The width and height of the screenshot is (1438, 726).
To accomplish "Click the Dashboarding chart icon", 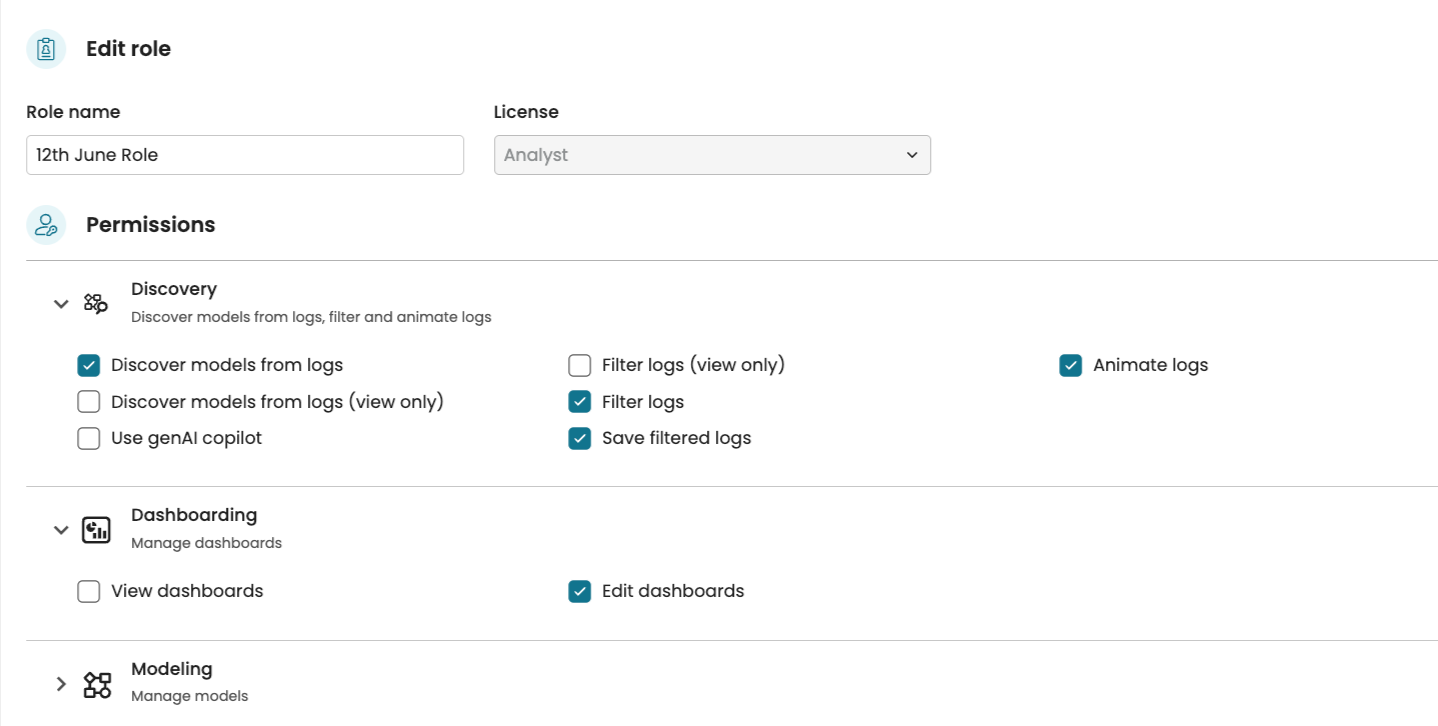I will point(96,529).
